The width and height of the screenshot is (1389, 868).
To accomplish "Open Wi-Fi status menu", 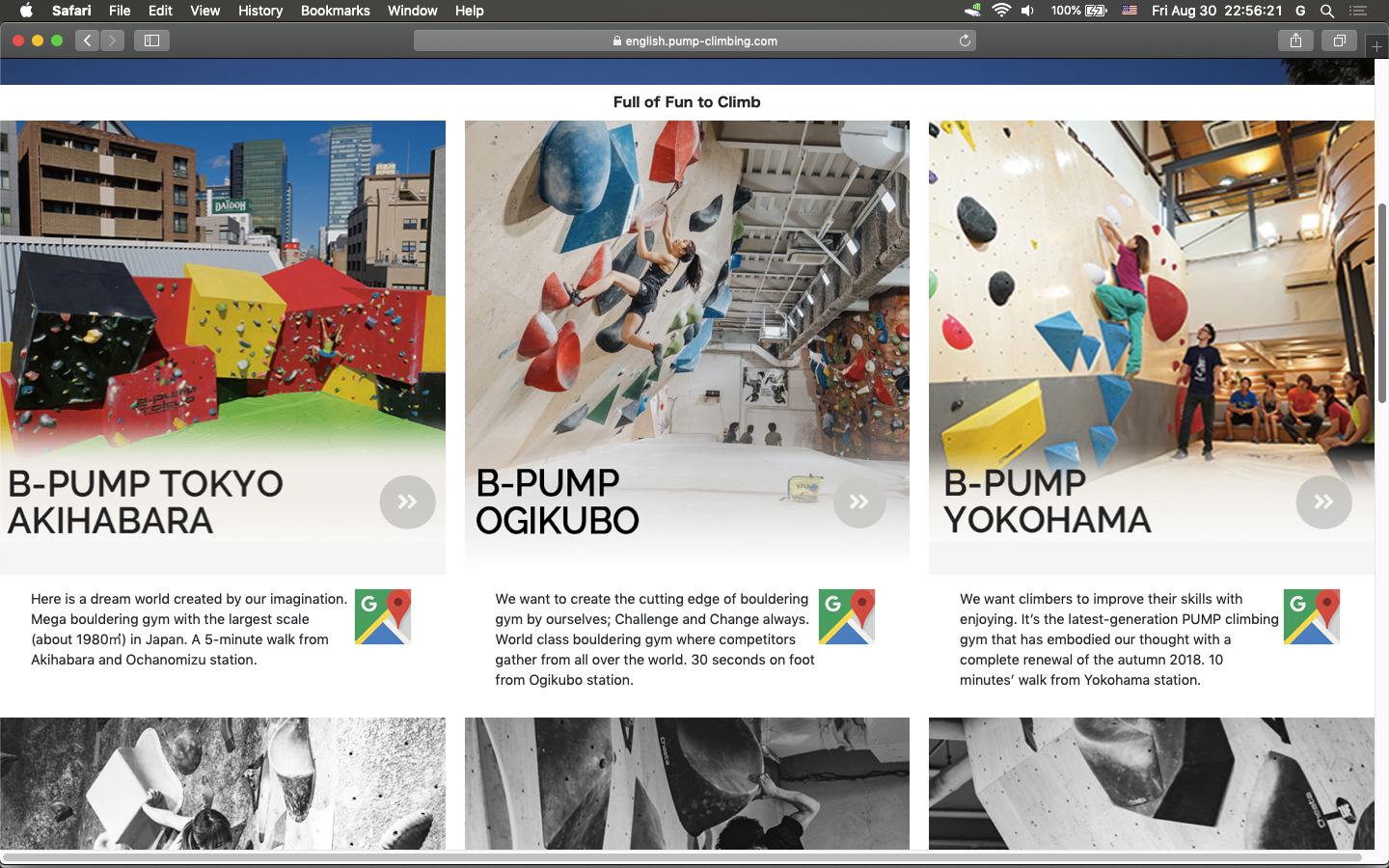I will 1001,11.
